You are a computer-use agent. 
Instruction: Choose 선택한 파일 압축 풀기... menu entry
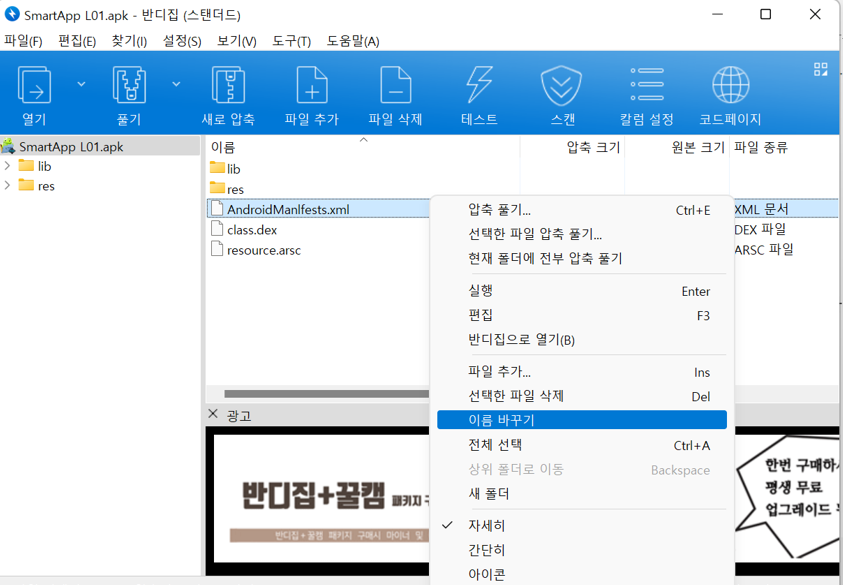(582, 234)
